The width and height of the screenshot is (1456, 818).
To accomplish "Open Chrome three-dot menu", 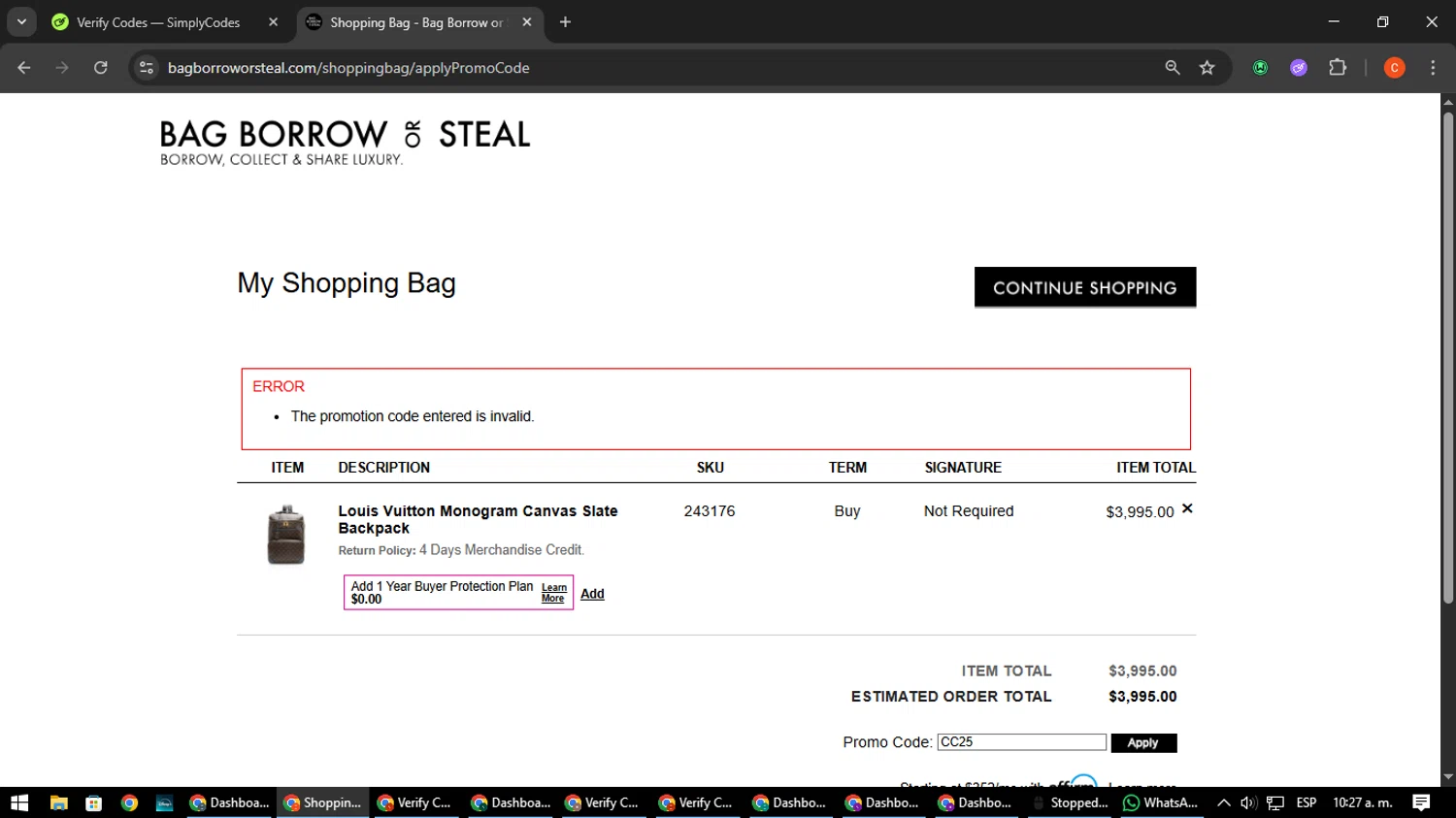I will pyautogui.click(x=1433, y=68).
